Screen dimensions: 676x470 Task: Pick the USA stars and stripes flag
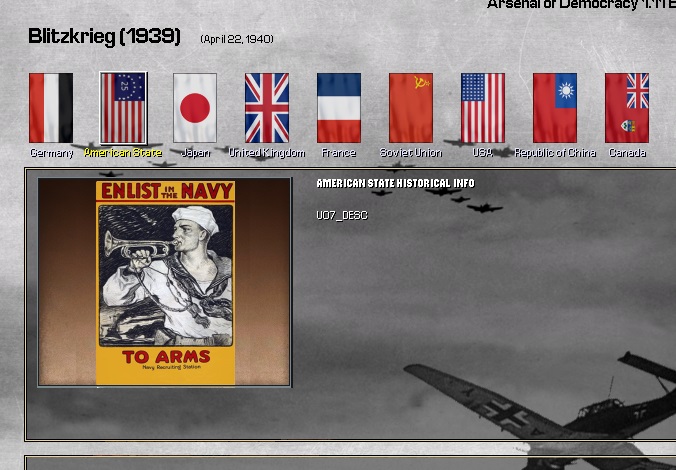tap(483, 108)
